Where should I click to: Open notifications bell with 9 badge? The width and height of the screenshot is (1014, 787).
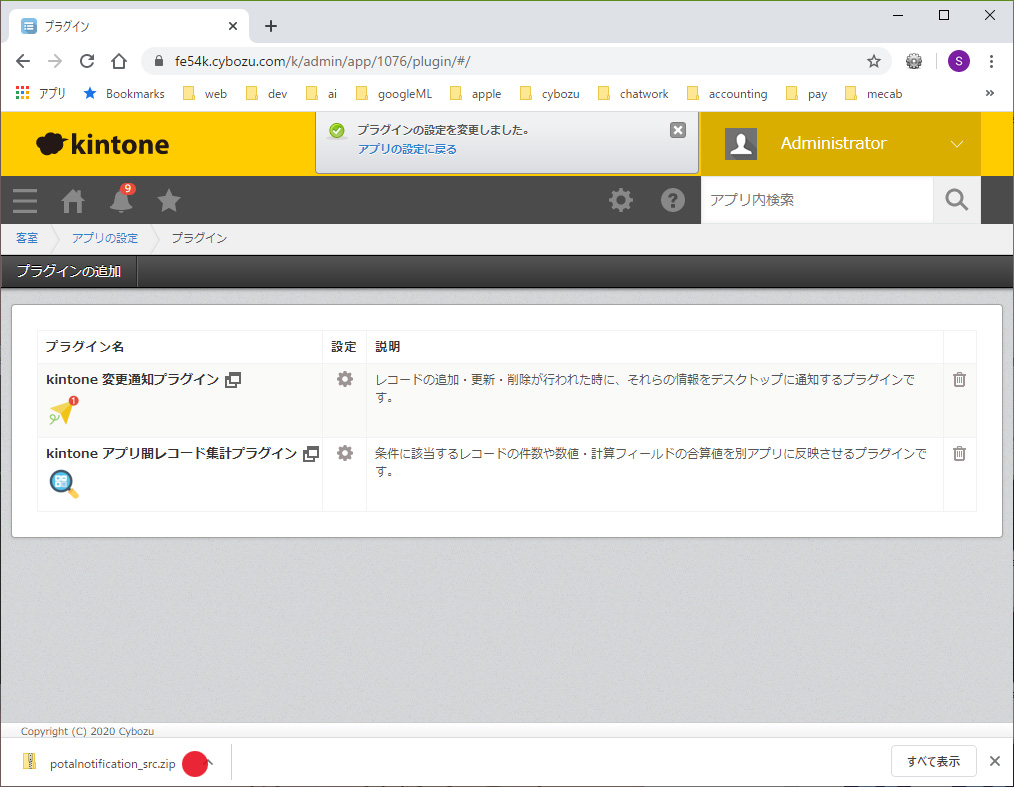pos(121,199)
